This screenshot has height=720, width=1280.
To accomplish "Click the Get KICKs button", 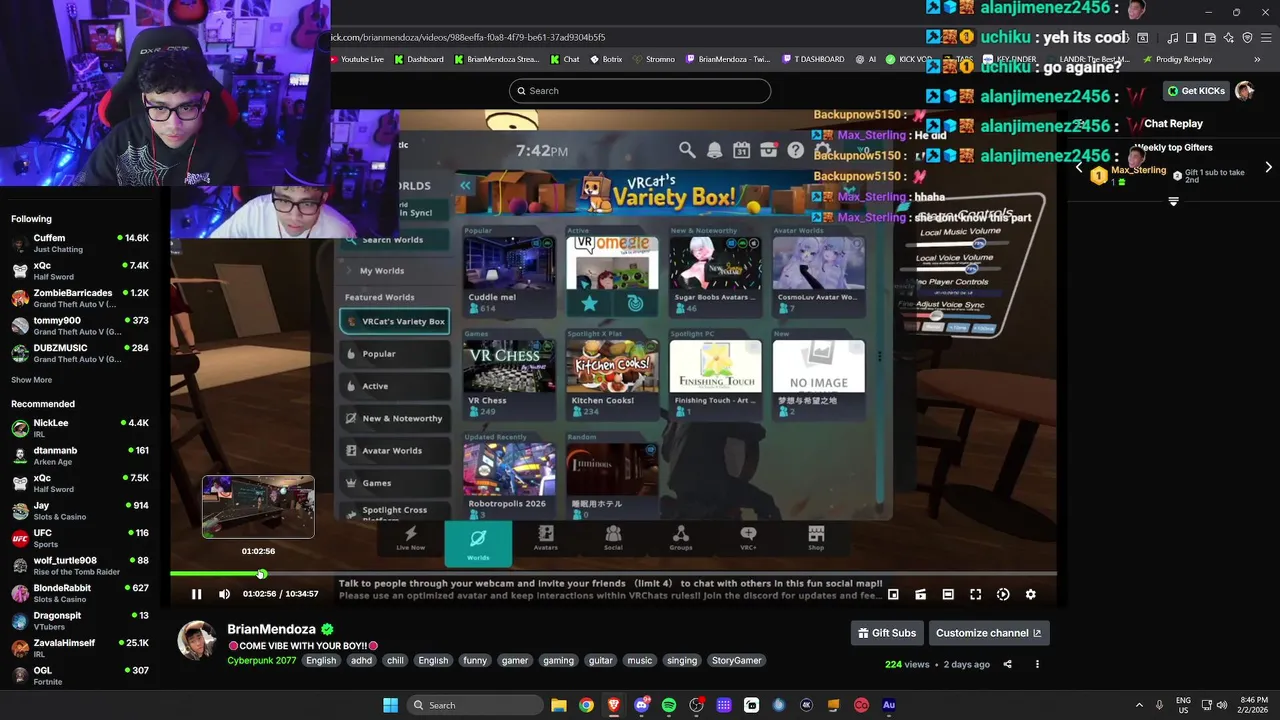I will (x=1196, y=91).
